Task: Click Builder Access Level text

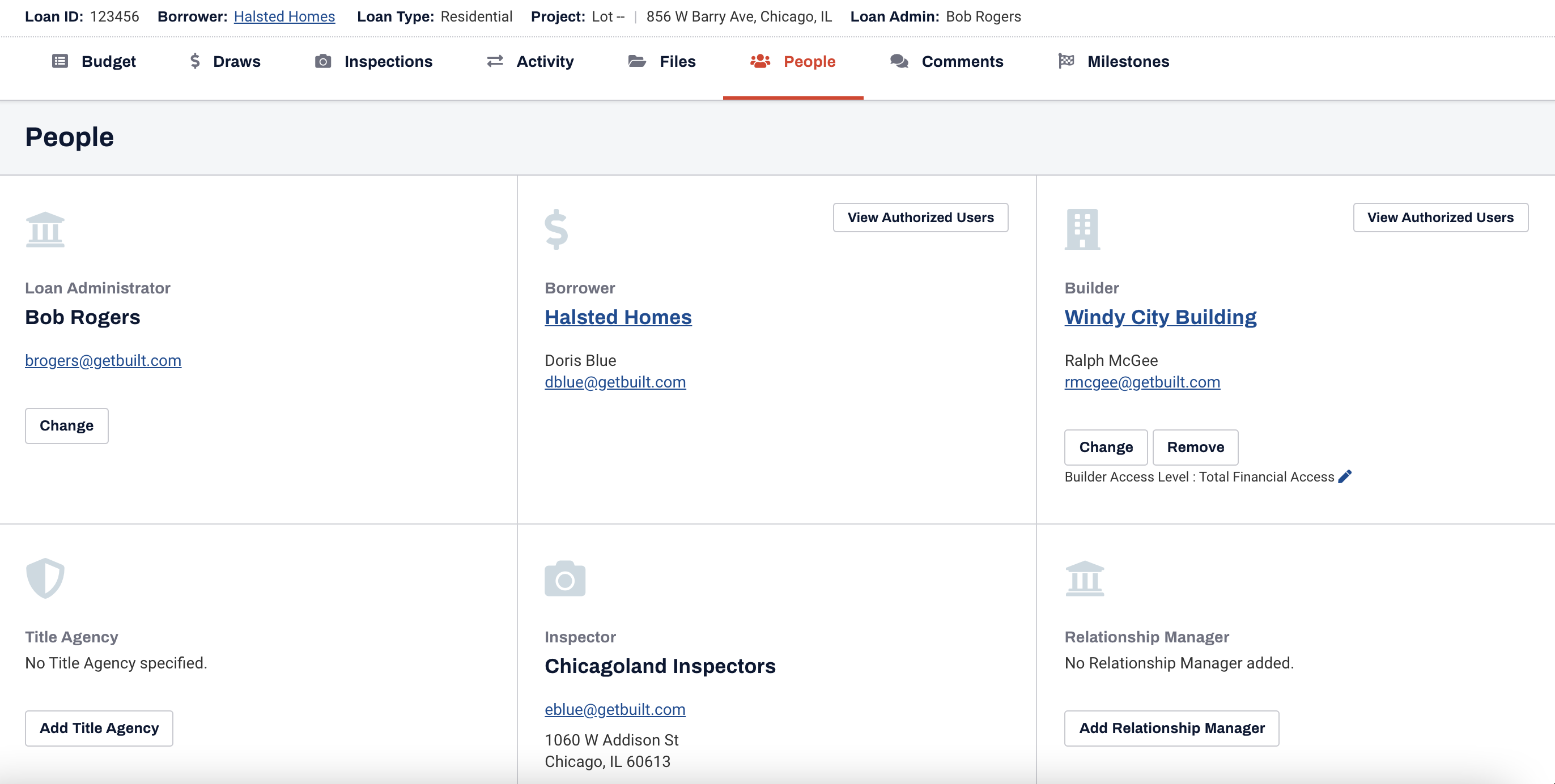Action: (x=1200, y=477)
